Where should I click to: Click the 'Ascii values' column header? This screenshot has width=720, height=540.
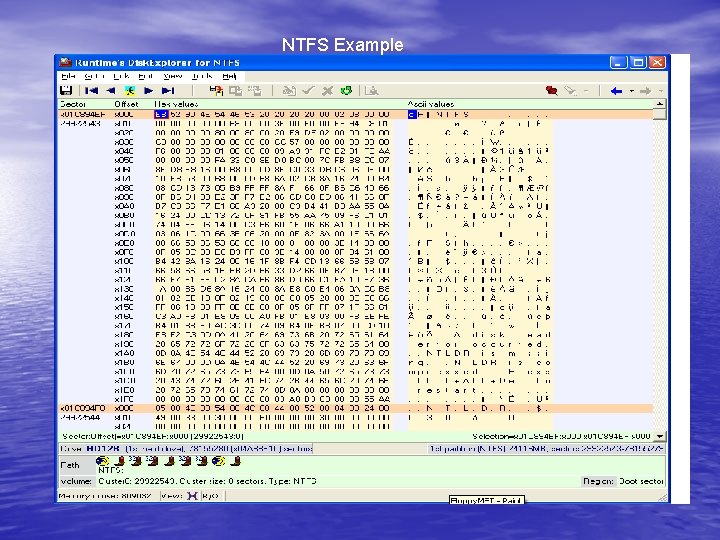[431, 104]
